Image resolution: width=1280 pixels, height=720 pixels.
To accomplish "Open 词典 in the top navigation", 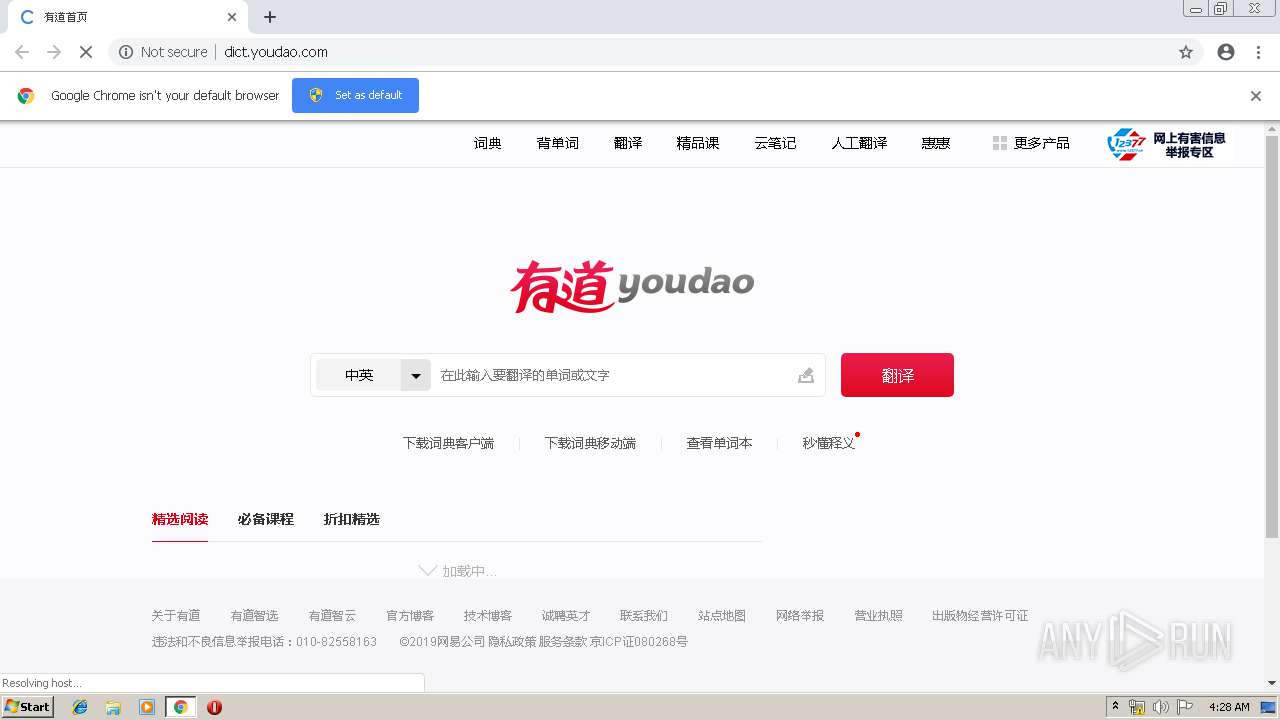I will point(488,143).
